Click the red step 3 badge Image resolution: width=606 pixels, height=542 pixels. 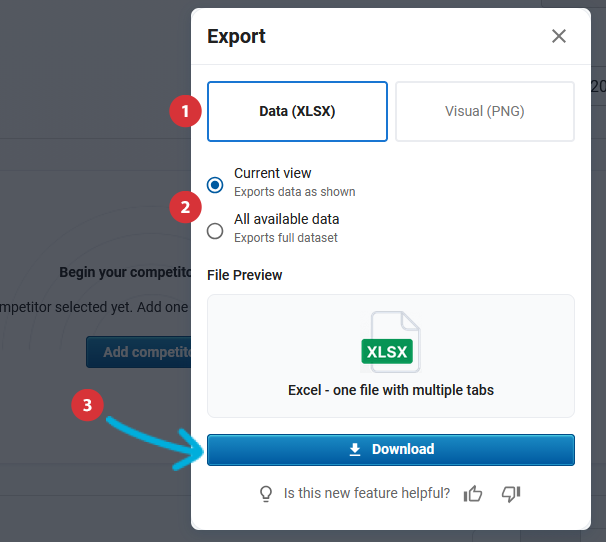coord(88,406)
